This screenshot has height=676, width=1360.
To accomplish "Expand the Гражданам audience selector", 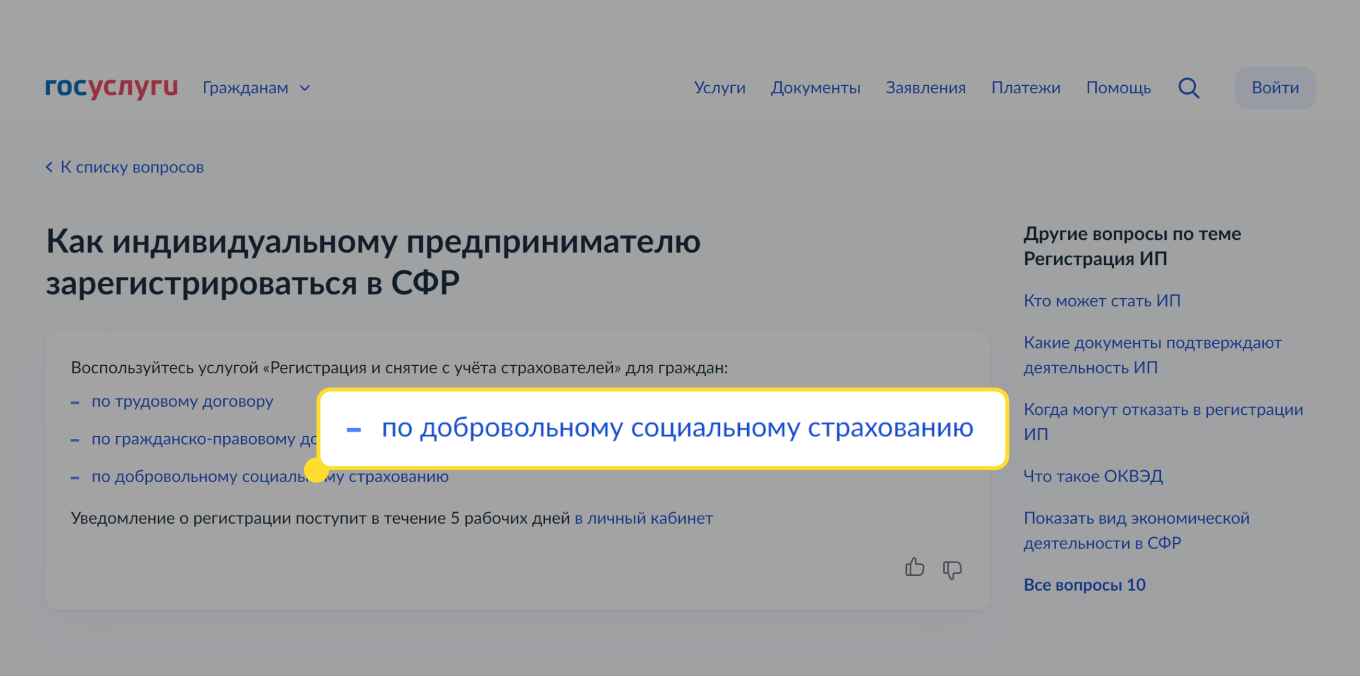I will click(x=245, y=88).
